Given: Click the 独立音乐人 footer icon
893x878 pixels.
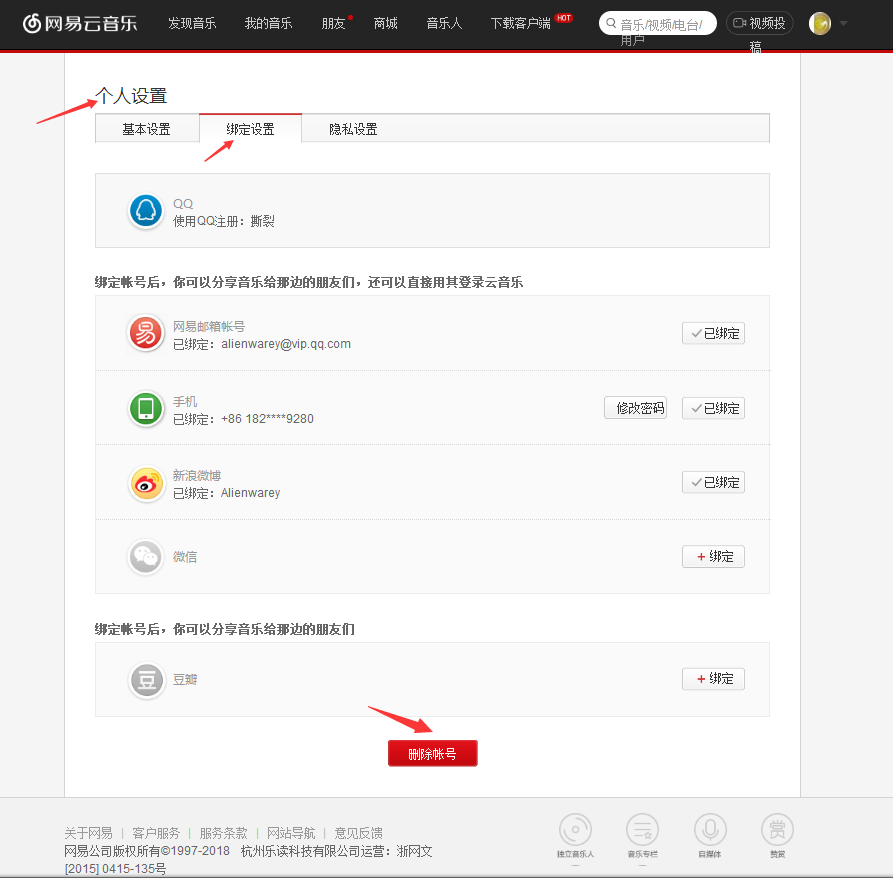Looking at the screenshot, I should (576, 830).
